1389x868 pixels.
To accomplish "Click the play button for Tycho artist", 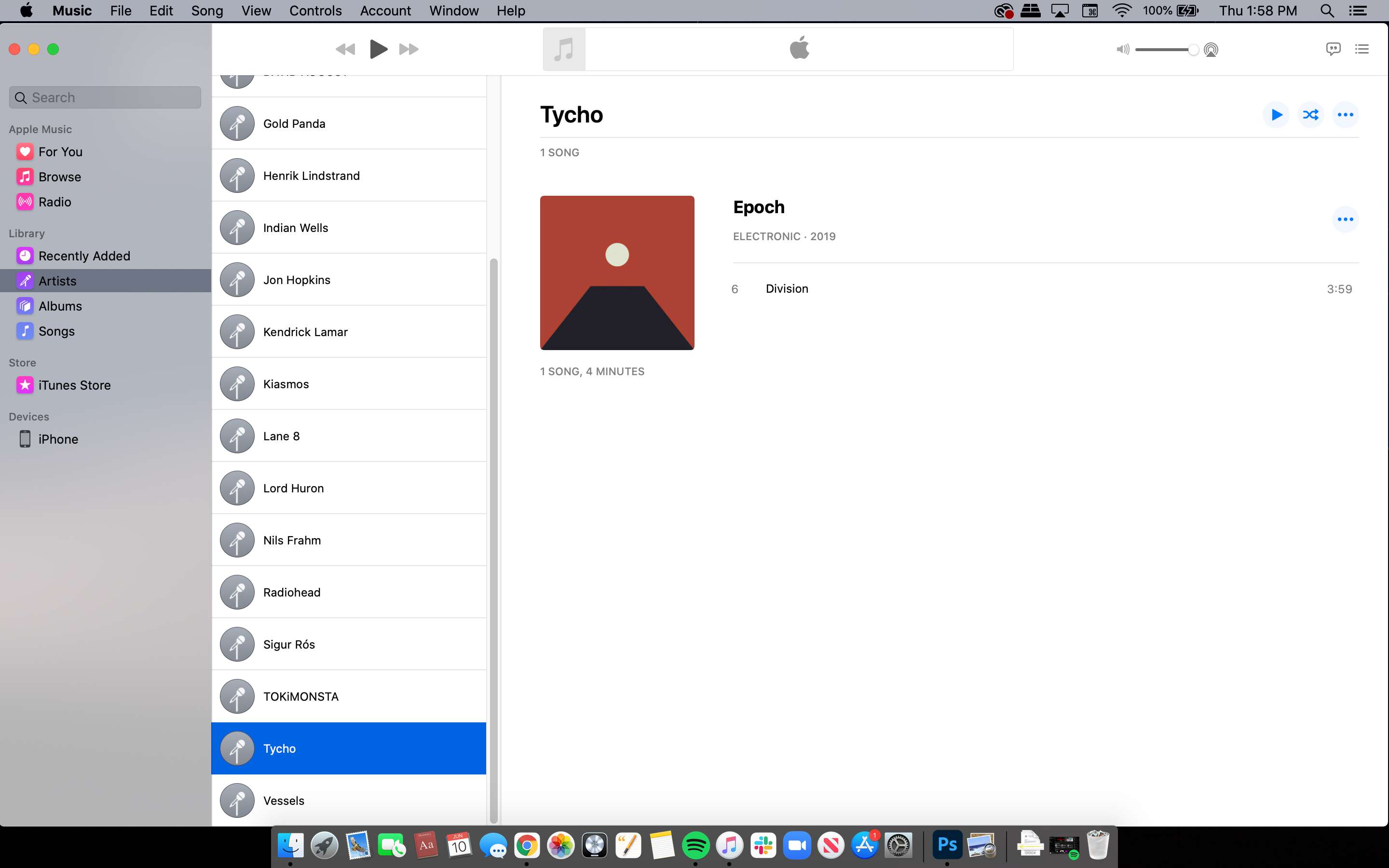I will (x=1276, y=114).
